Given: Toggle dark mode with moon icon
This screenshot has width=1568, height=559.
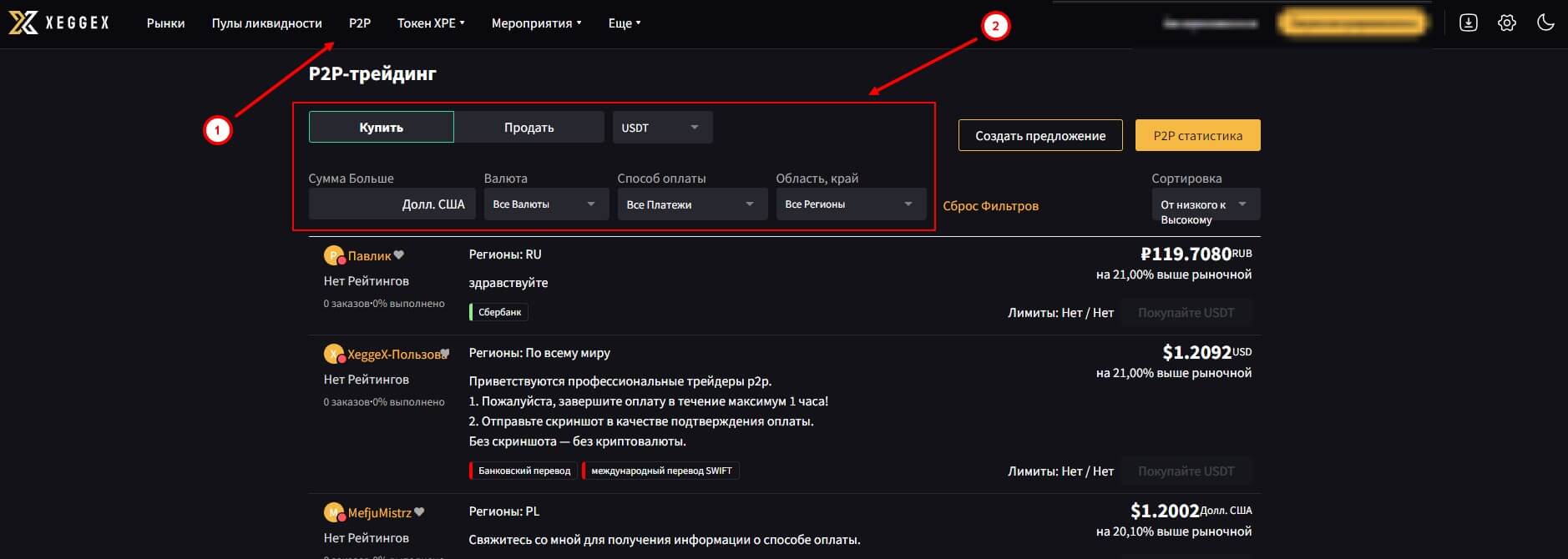Looking at the screenshot, I should 1545,23.
